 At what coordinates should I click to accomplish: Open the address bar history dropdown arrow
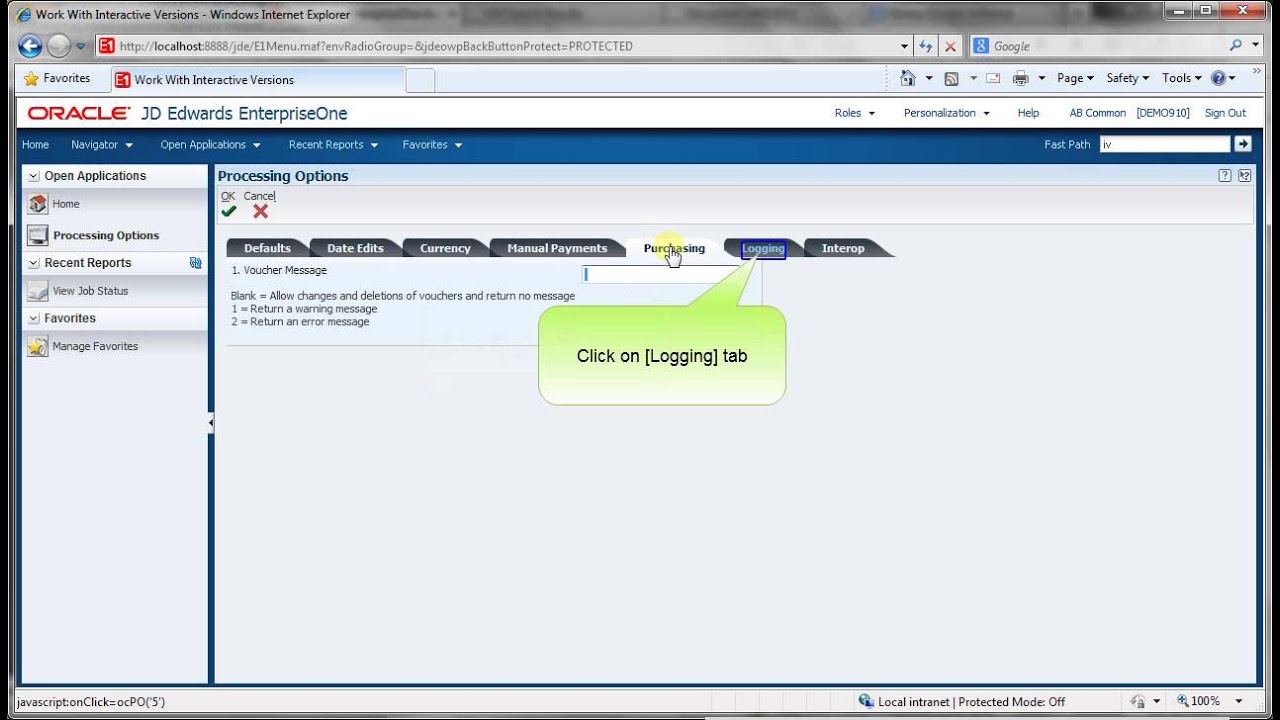[x=904, y=46]
